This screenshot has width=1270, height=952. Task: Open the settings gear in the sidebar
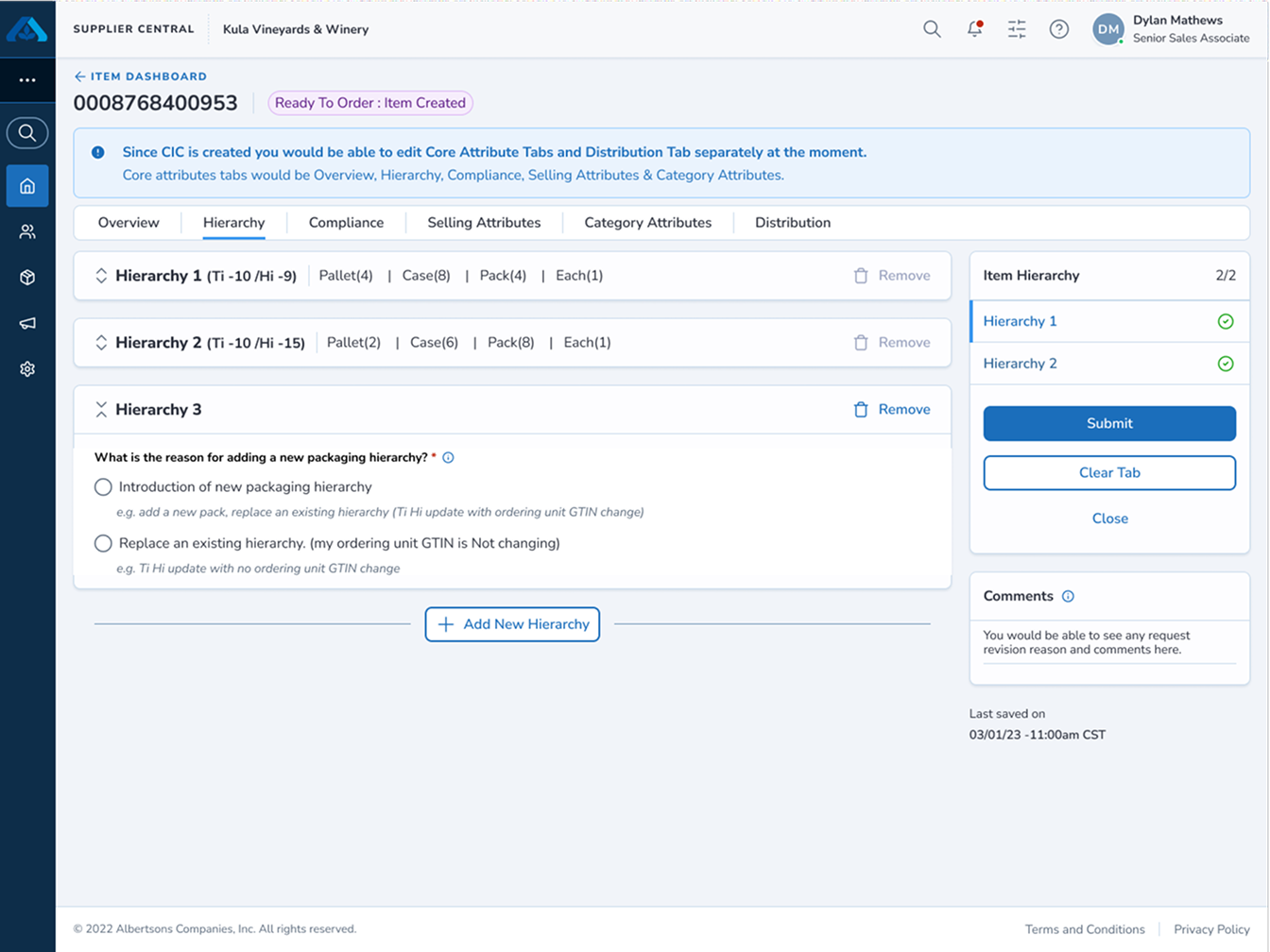(x=27, y=368)
